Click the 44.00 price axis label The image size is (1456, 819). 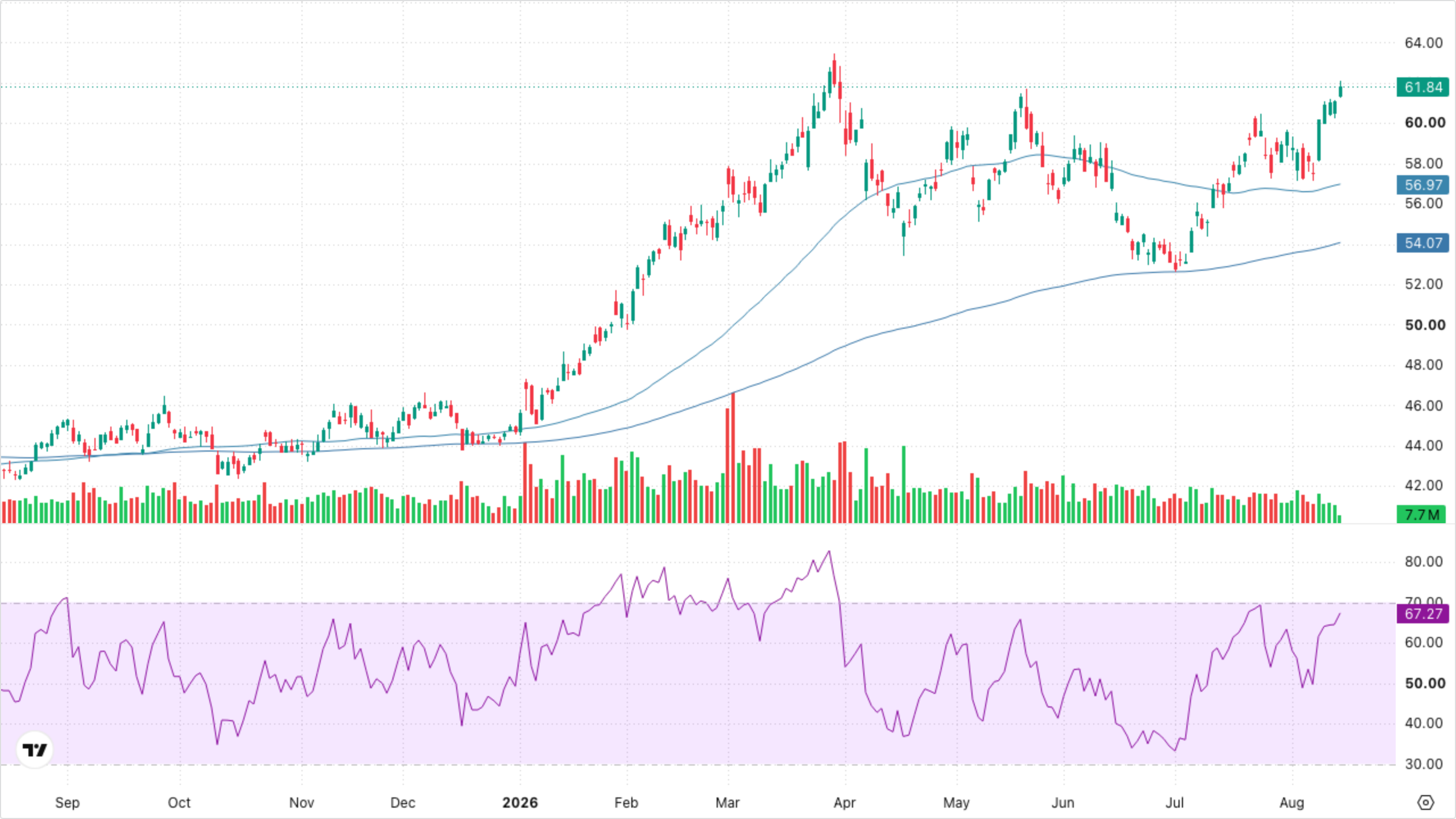point(1424,445)
